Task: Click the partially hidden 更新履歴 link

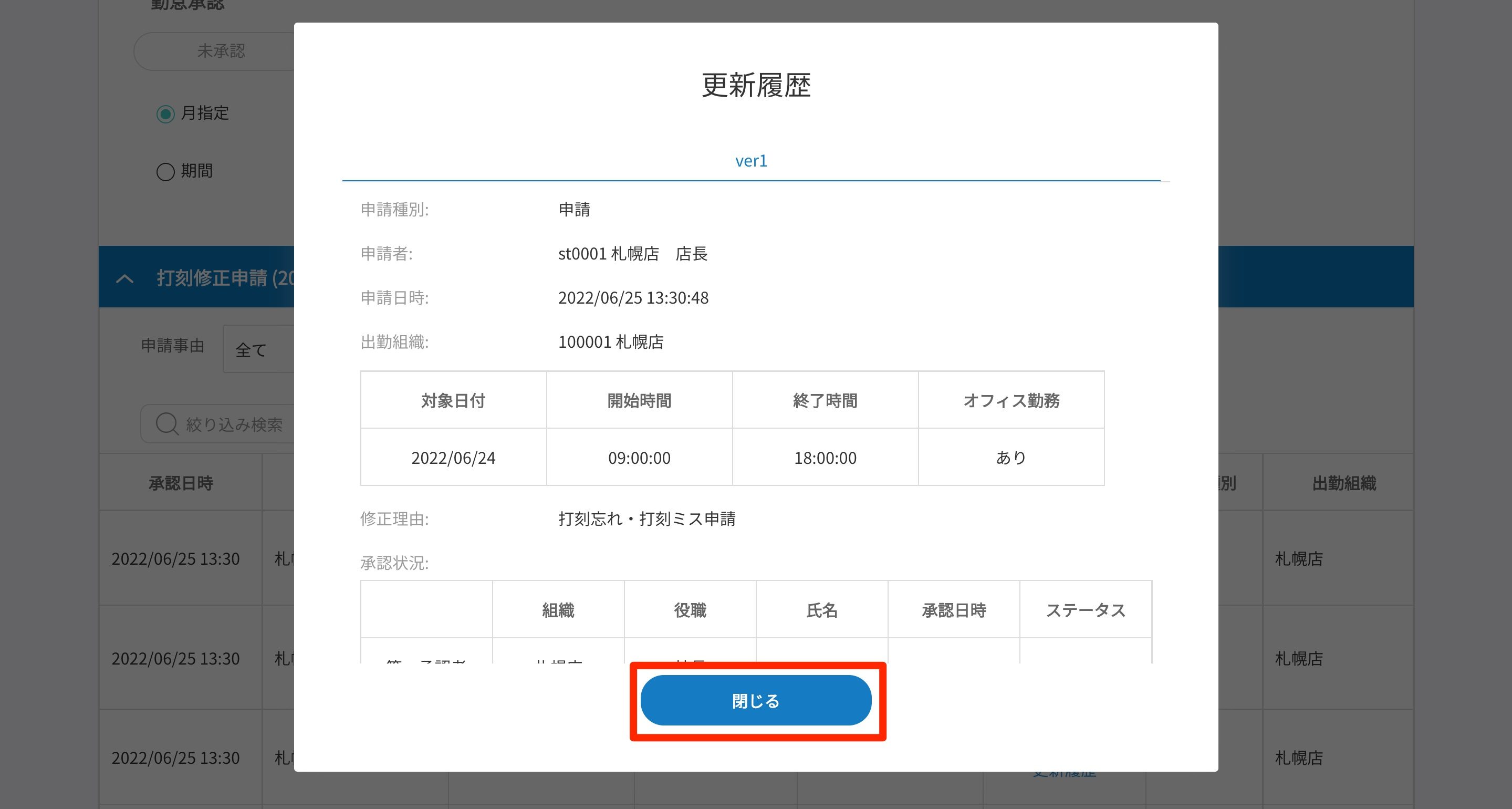Action: [x=1063, y=774]
